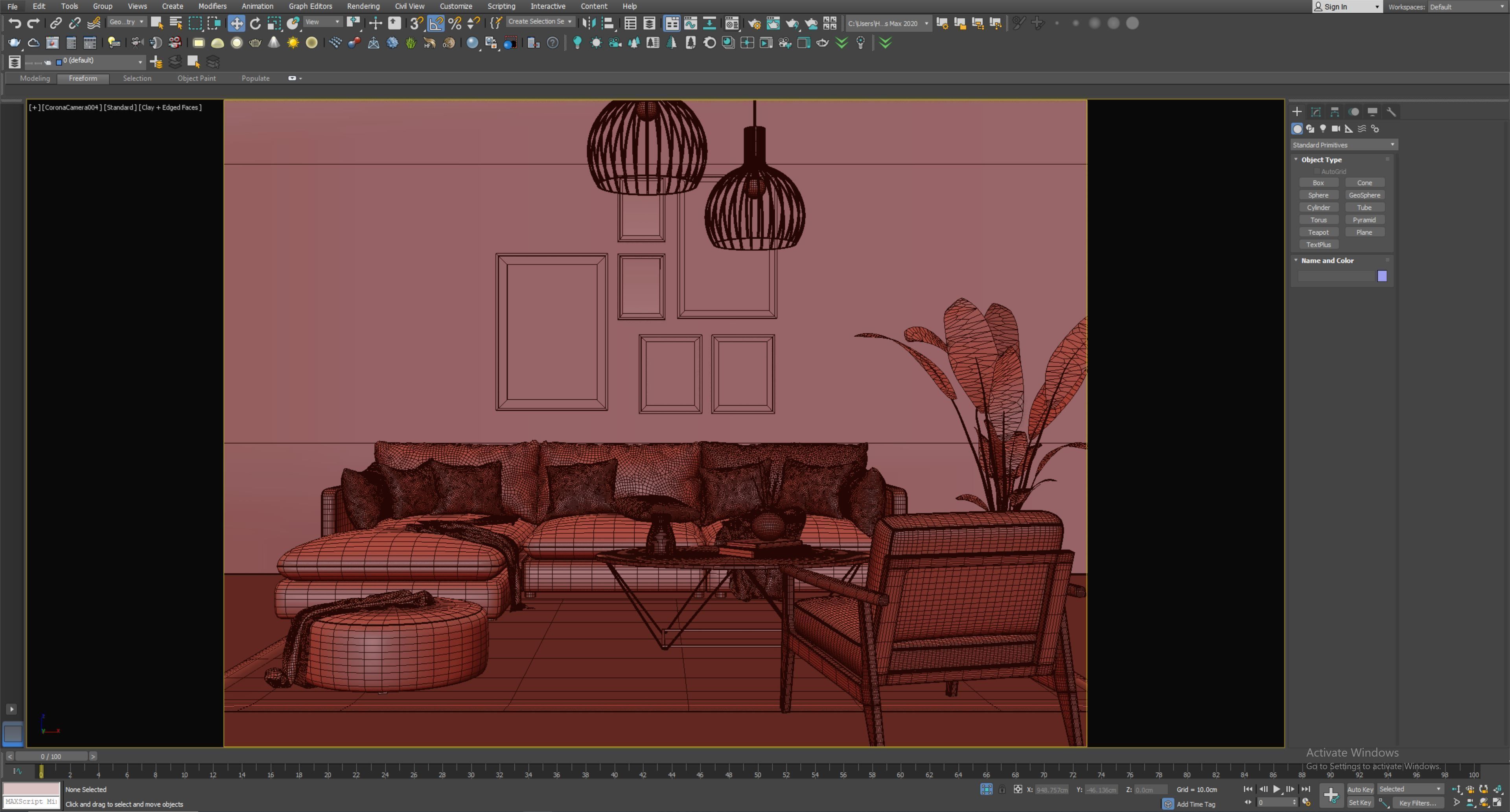Click the GeoSphere primitive button
1510x812 pixels.
(x=1364, y=195)
